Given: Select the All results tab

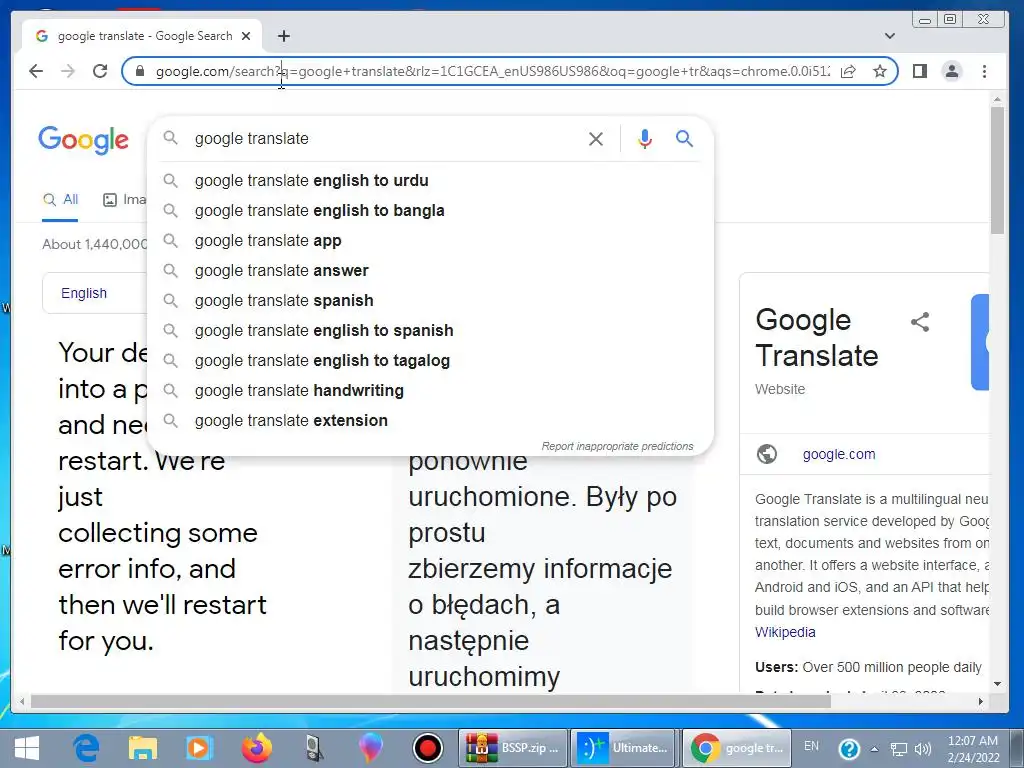Looking at the screenshot, I should pyautogui.click(x=61, y=200).
